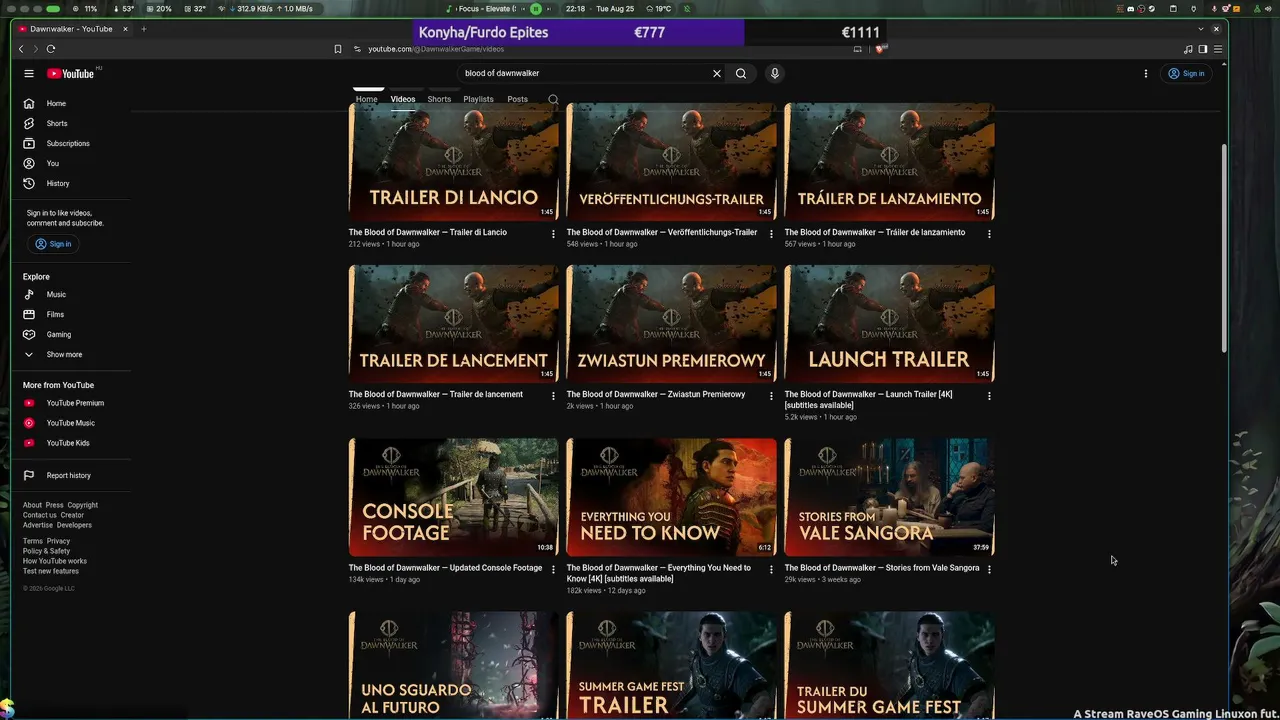Open the Everything You Need to Know title
1280x720 pixels.
point(659,573)
